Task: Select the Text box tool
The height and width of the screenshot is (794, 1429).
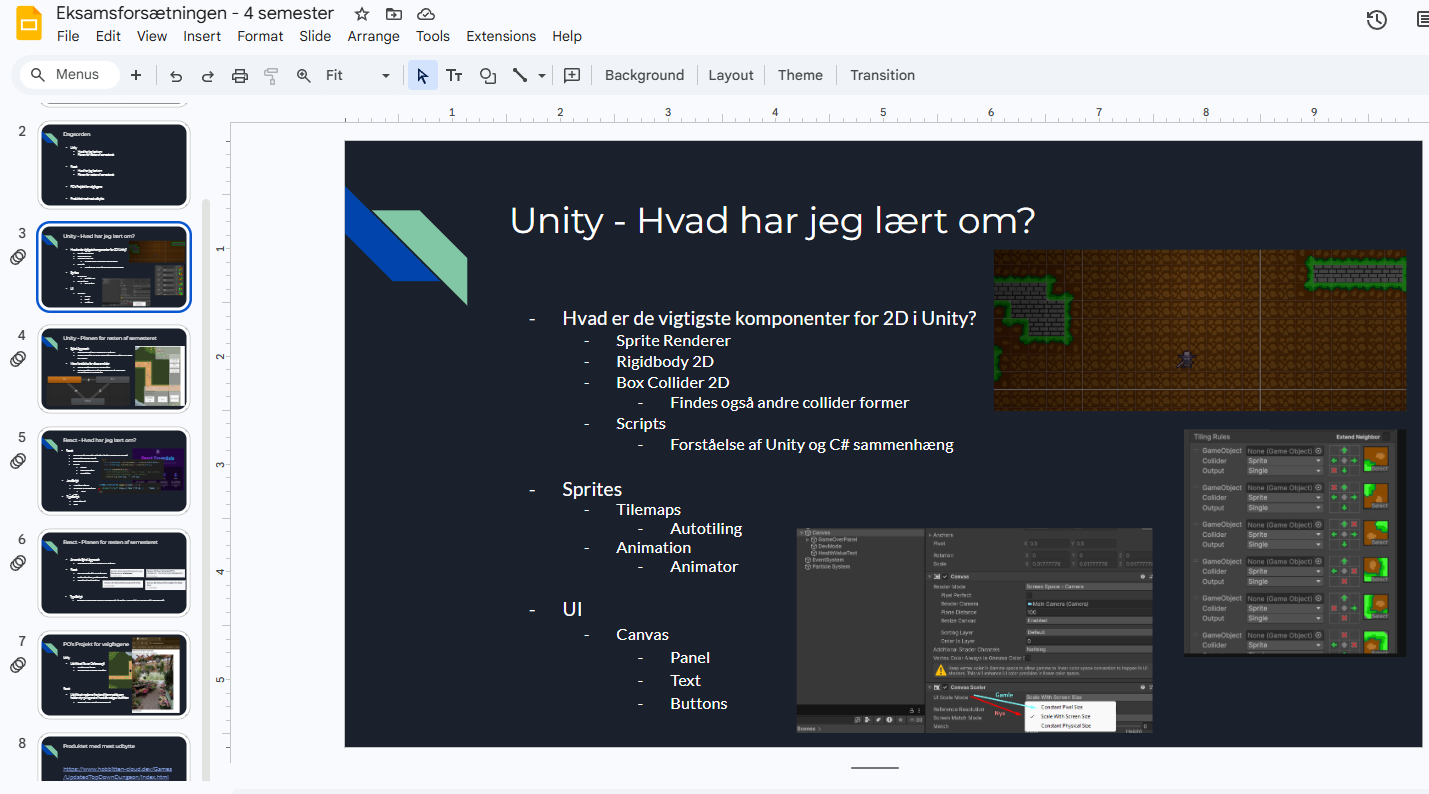Action: click(x=454, y=75)
